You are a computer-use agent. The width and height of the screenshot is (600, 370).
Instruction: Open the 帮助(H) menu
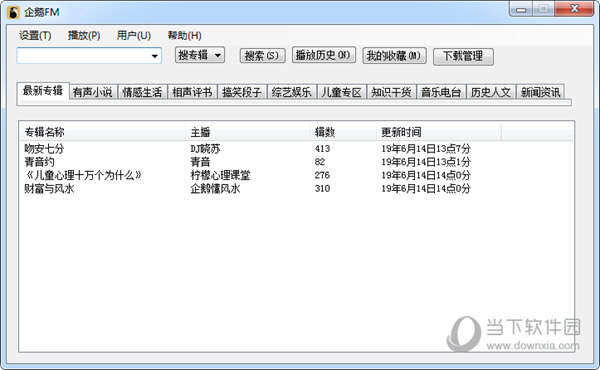coord(184,36)
